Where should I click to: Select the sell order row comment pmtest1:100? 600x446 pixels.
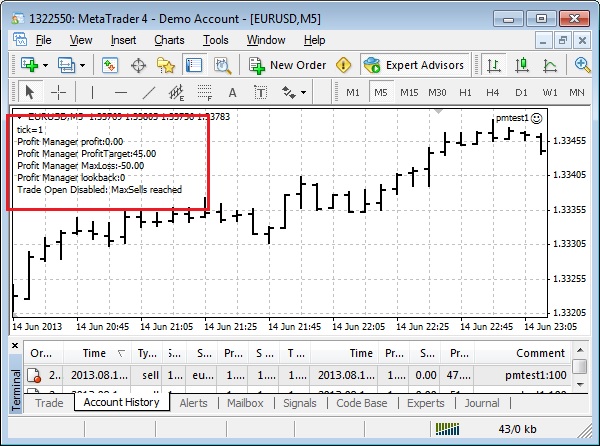pyautogui.click(x=535, y=375)
